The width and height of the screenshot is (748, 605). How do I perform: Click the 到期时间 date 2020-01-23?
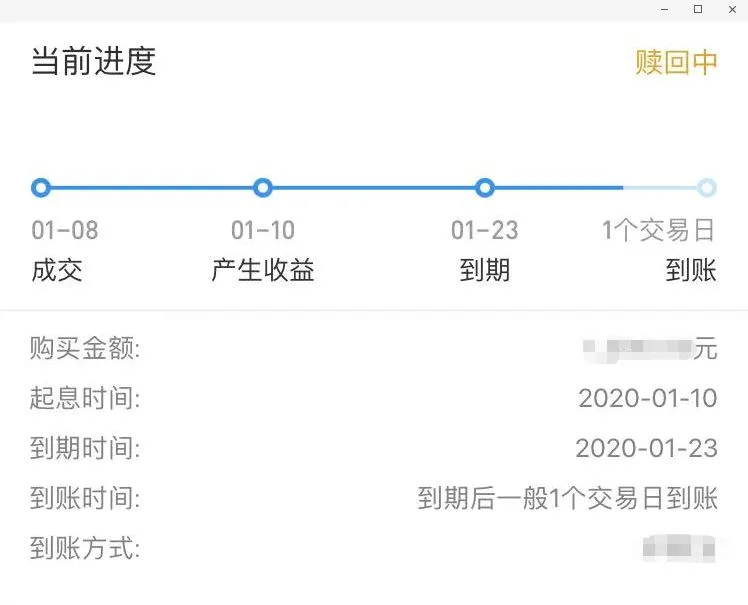[x=646, y=448]
